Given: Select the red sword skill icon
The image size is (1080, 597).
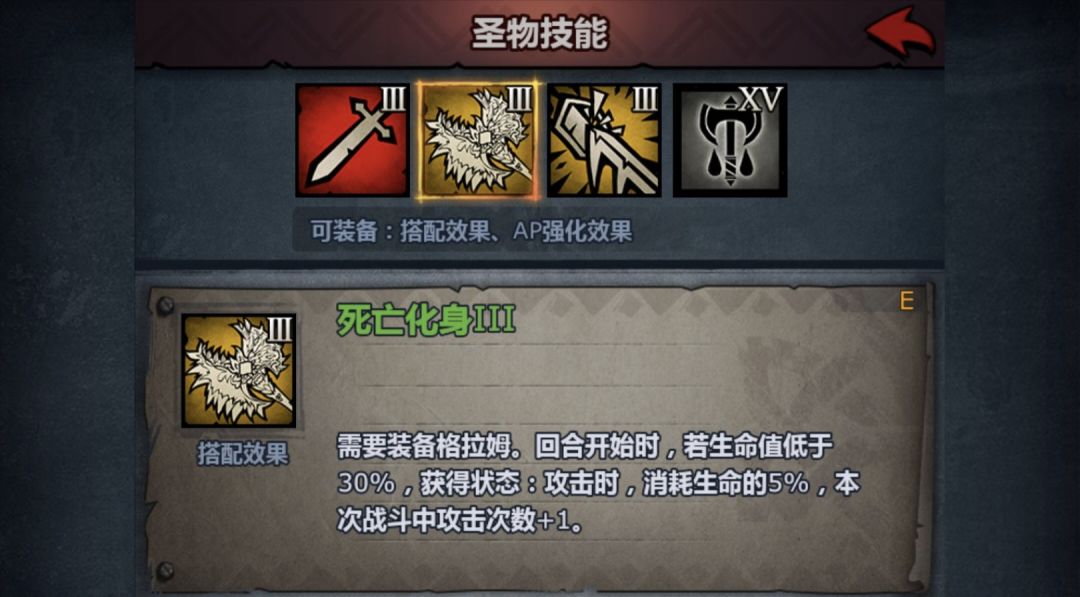Looking at the screenshot, I should tap(353, 140).
